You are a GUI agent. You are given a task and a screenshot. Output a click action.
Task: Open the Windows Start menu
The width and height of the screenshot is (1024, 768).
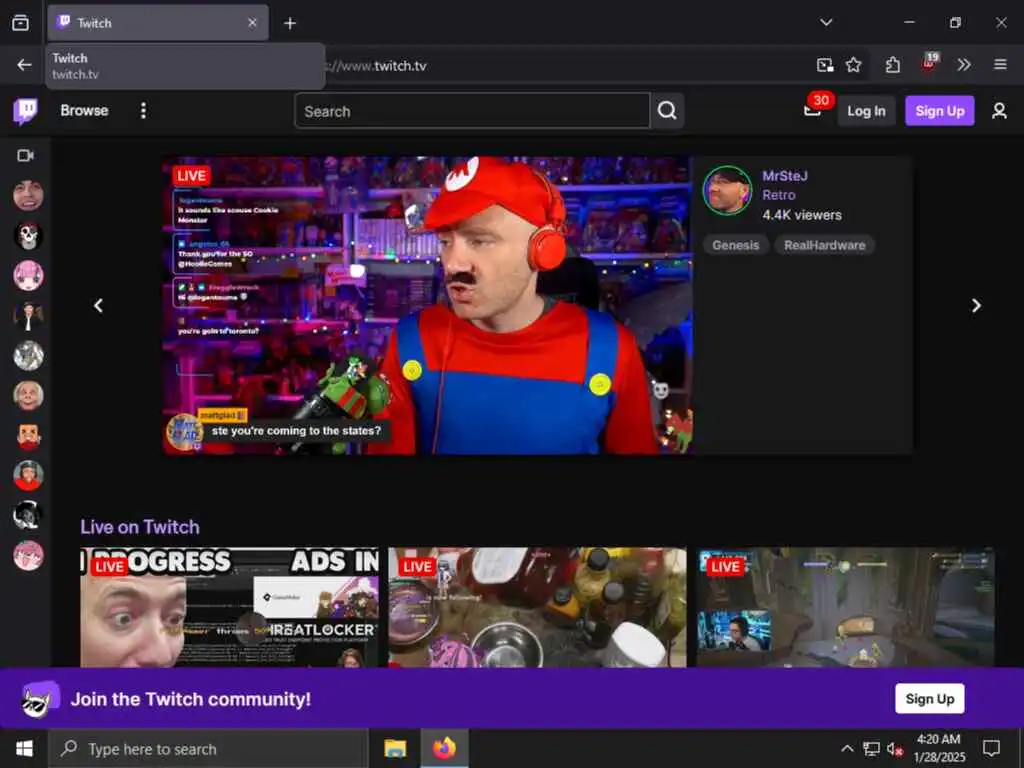click(24, 748)
